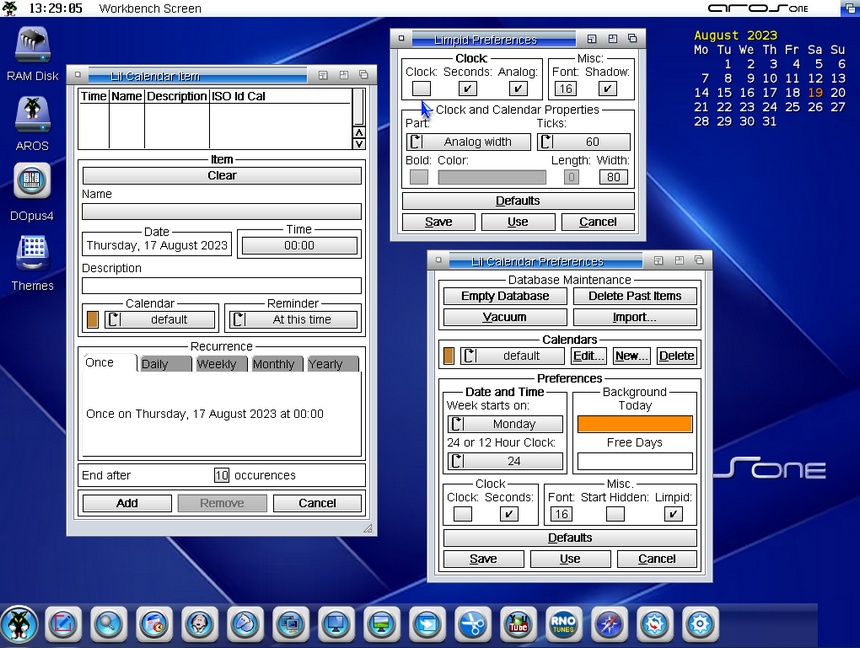Open the DOpus4 desktop icon

pyautogui.click(x=32, y=184)
